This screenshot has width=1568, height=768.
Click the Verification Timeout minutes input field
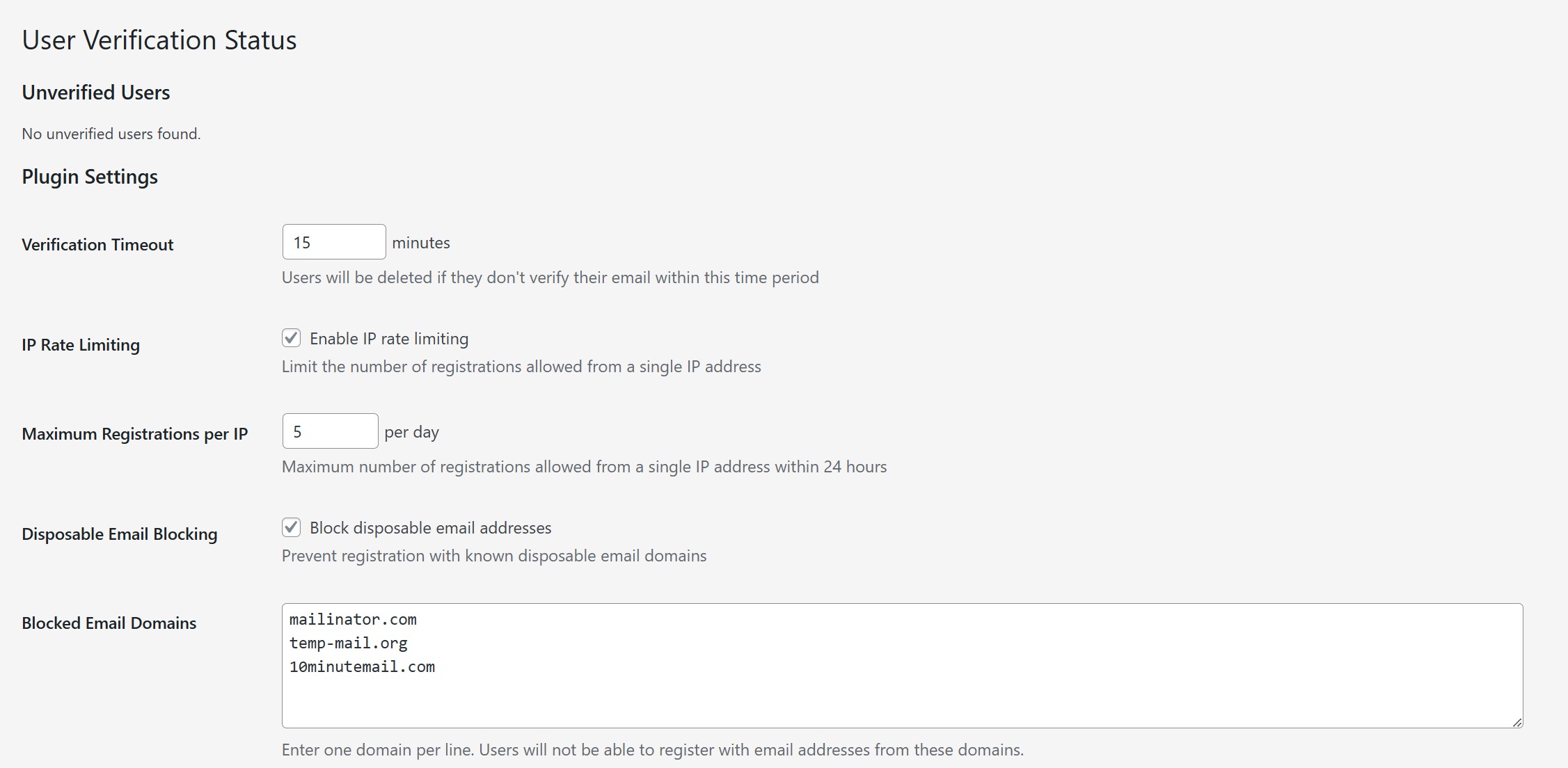coord(334,242)
